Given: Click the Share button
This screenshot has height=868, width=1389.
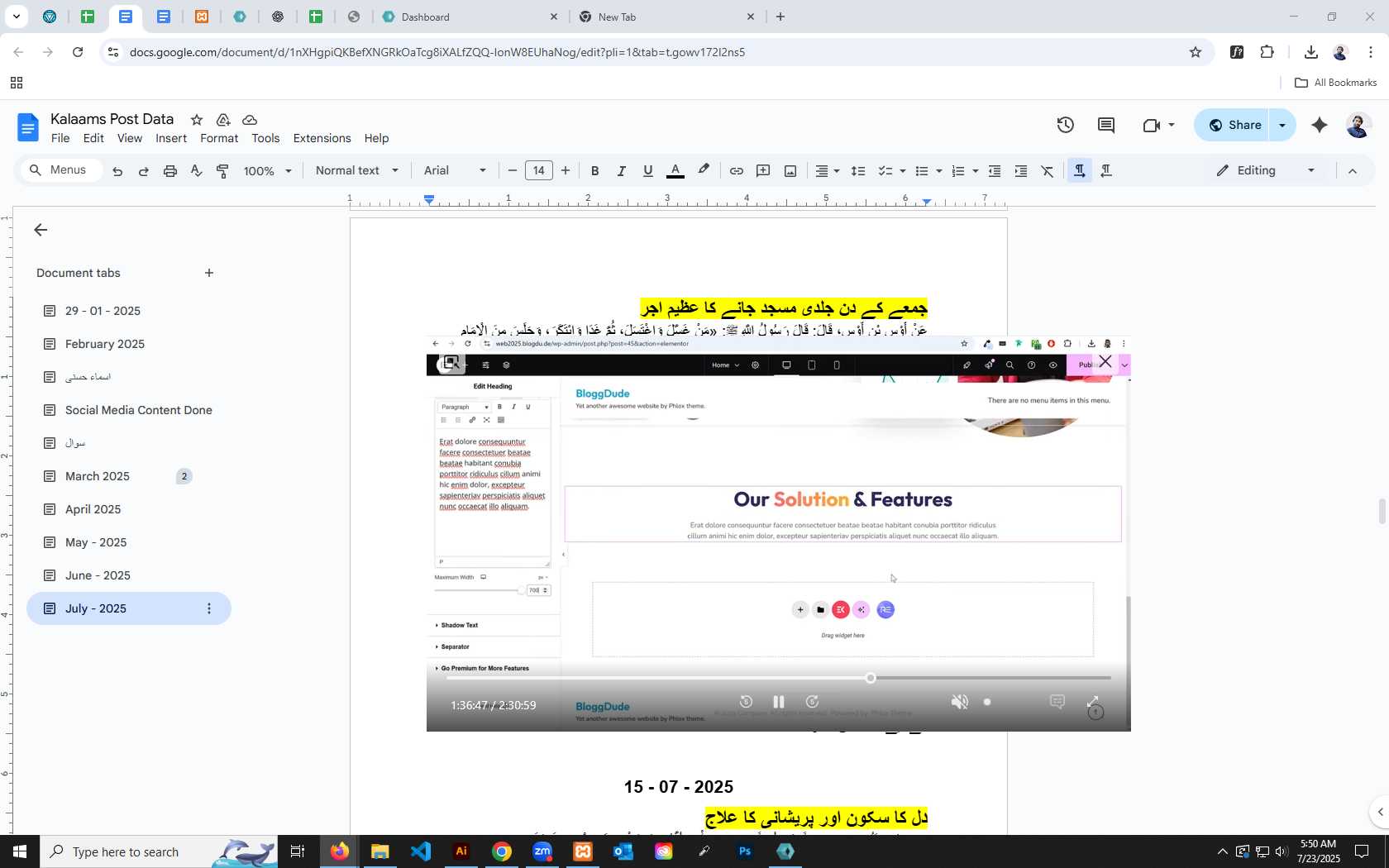Looking at the screenshot, I should (1233, 125).
